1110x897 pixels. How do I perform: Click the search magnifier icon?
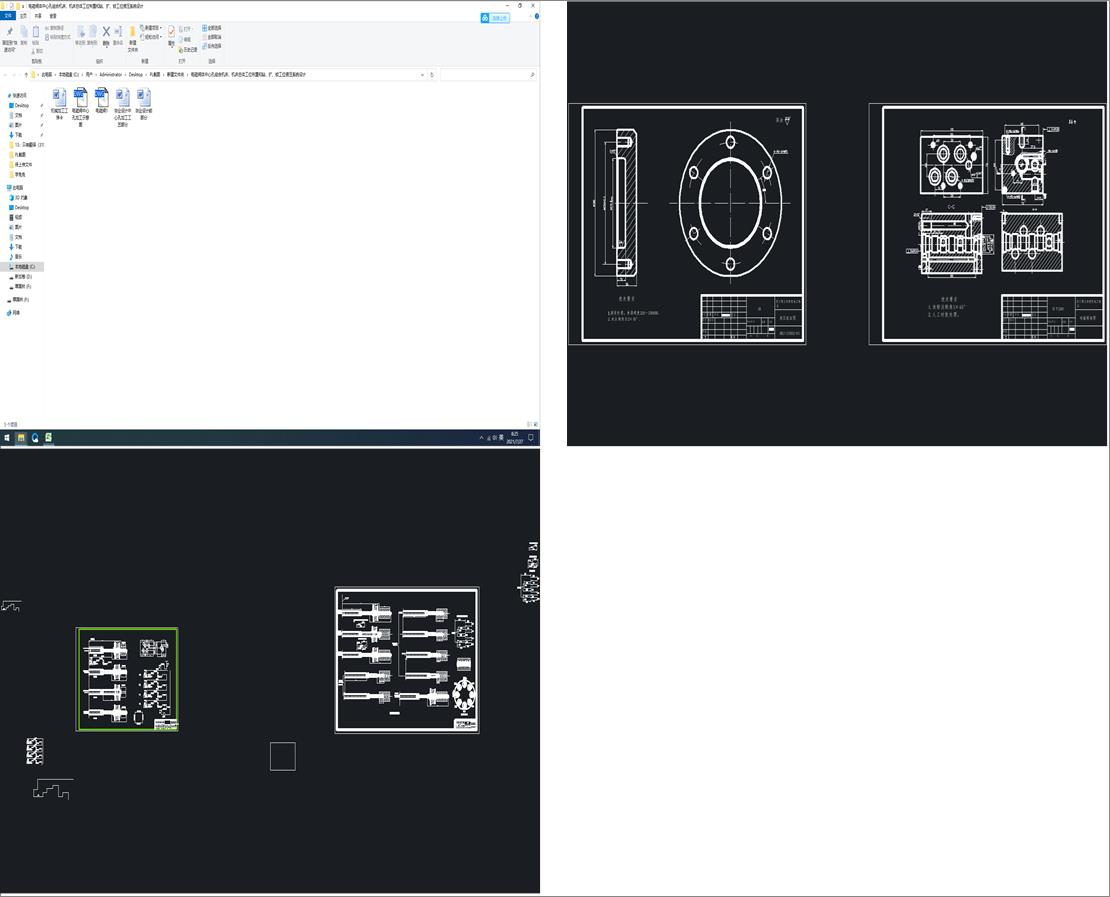tap(532, 74)
